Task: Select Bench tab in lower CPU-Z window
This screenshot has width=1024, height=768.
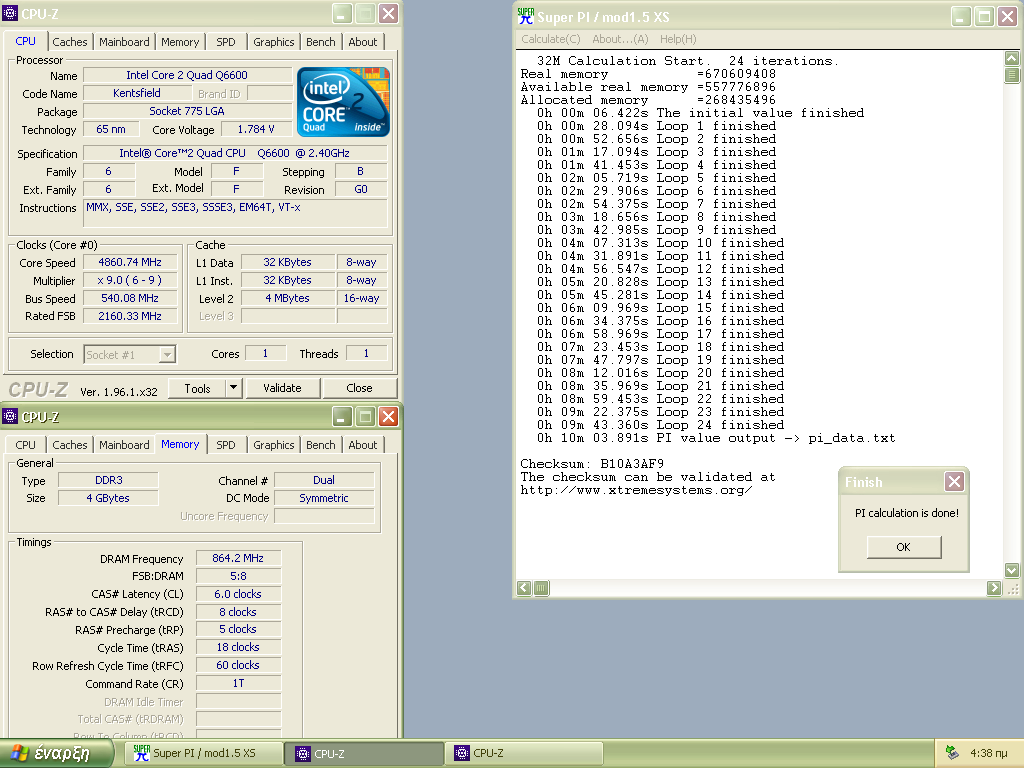Action: click(x=321, y=445)
